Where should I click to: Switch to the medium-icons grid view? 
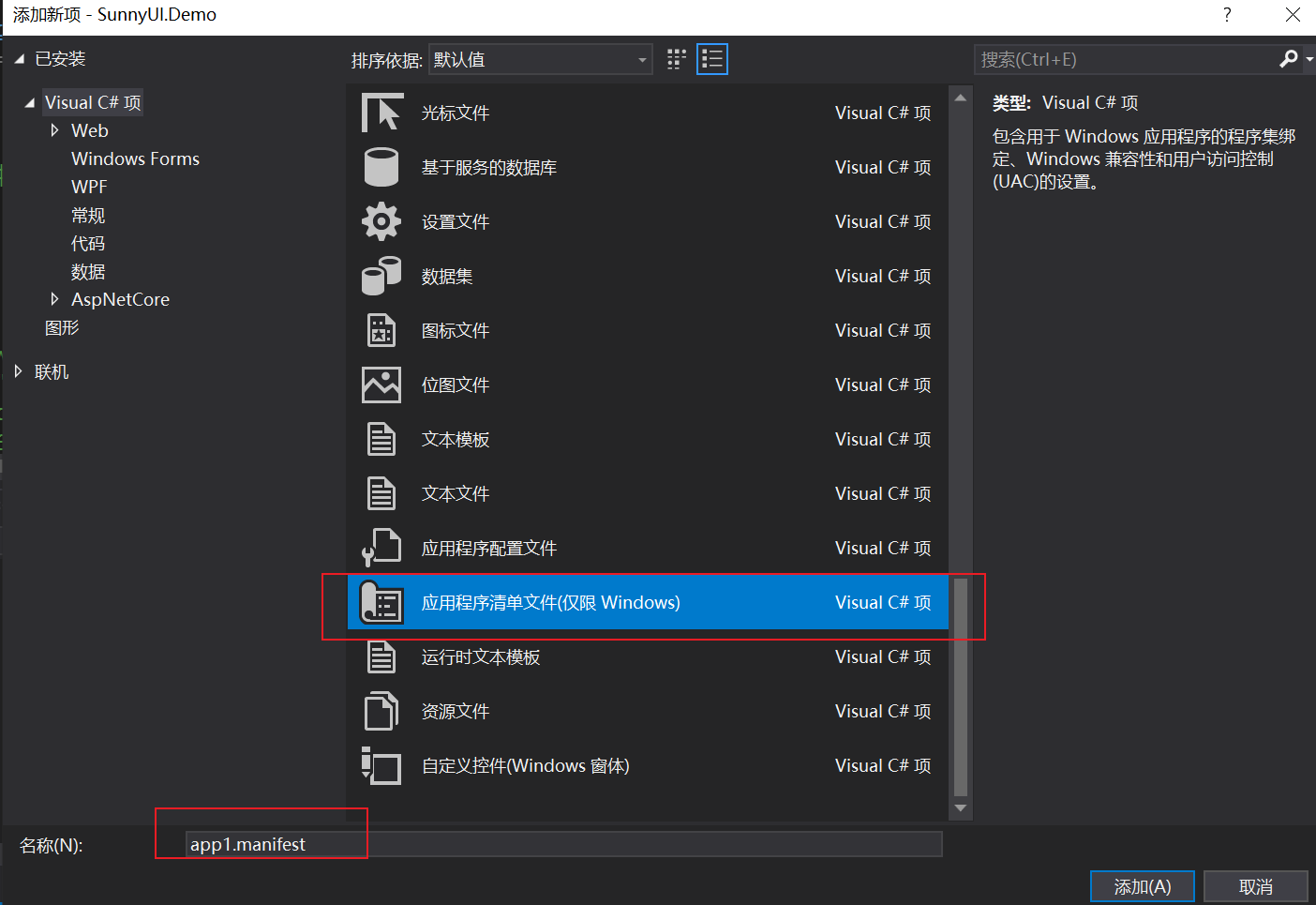tap(677, 59)
